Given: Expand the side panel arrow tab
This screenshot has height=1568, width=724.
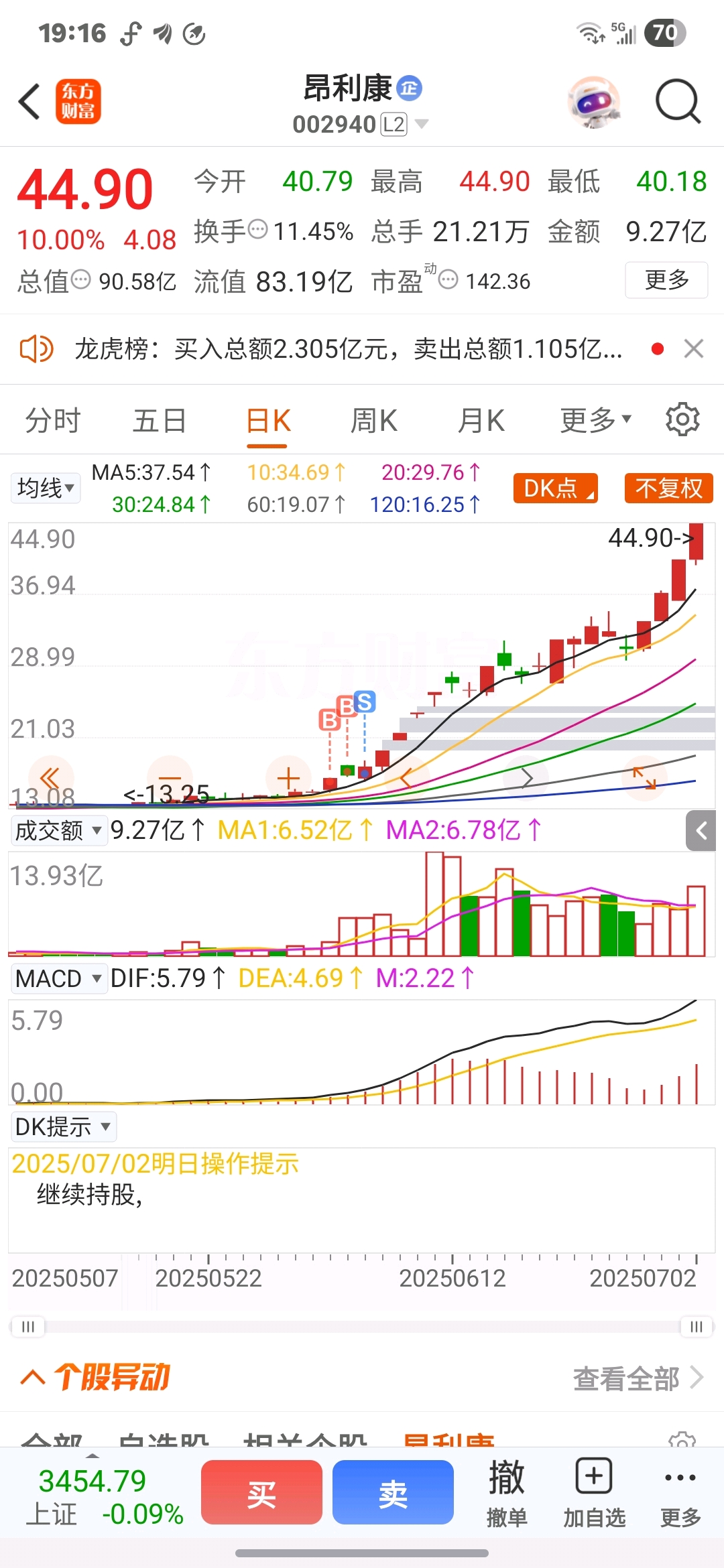Looking at the screenshot, I should pos(701,831).
